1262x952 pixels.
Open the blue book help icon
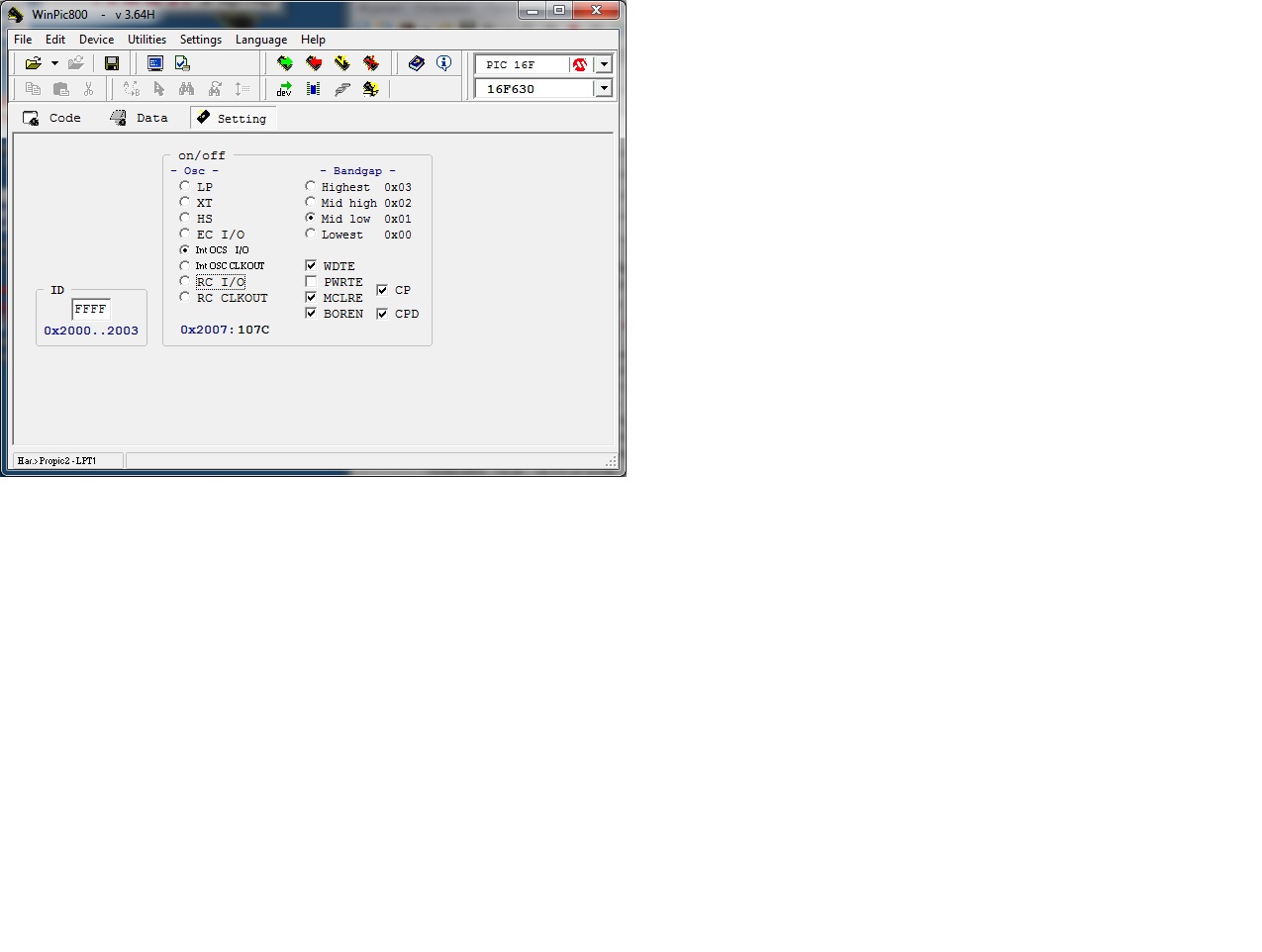[417, 63]
